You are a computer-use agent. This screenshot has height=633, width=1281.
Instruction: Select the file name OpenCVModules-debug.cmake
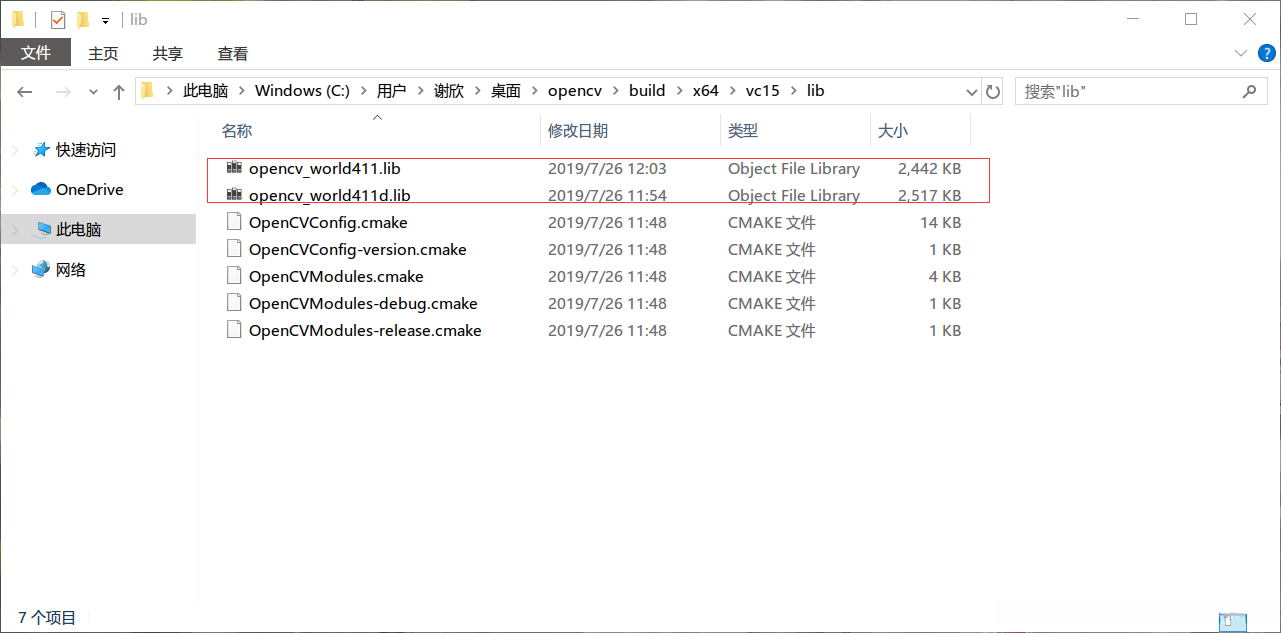pyautogui.click(x=363, y=304)
